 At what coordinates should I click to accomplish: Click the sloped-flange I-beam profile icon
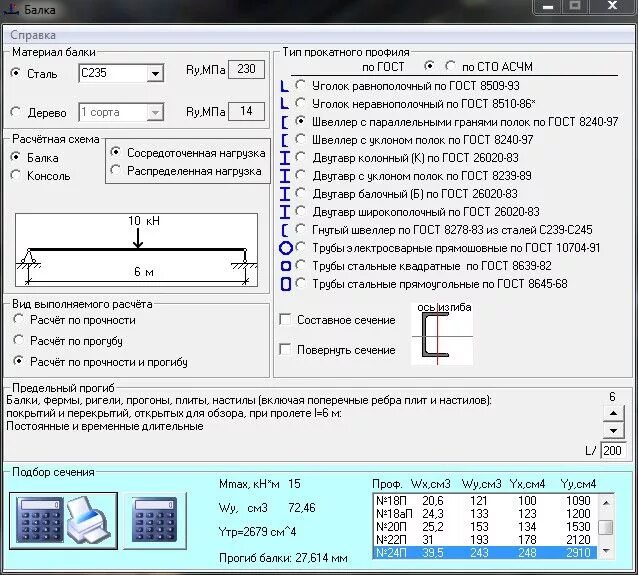point(285,176)
